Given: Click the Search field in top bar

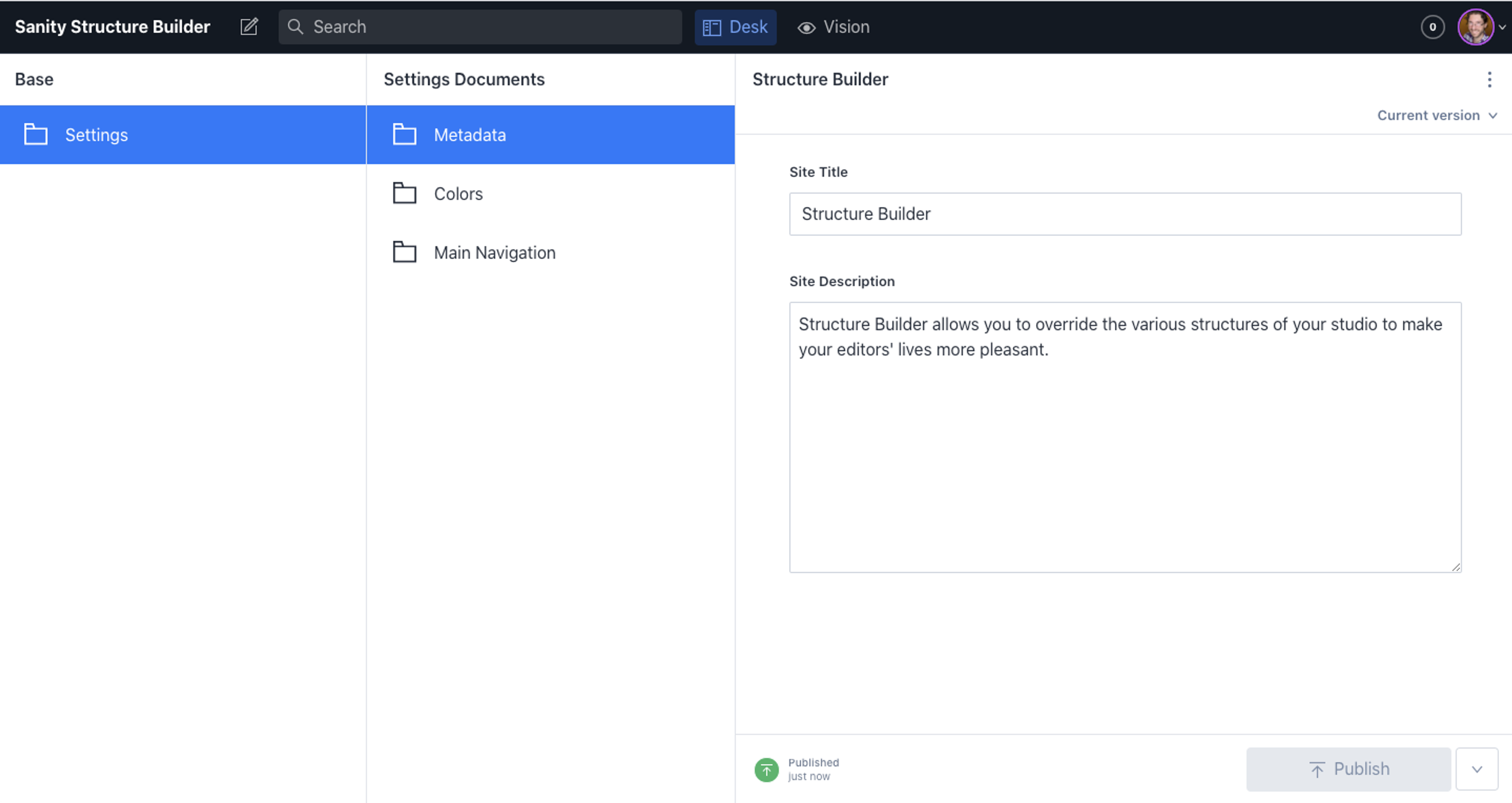Looking at the screenshot, I should point(487,26).
